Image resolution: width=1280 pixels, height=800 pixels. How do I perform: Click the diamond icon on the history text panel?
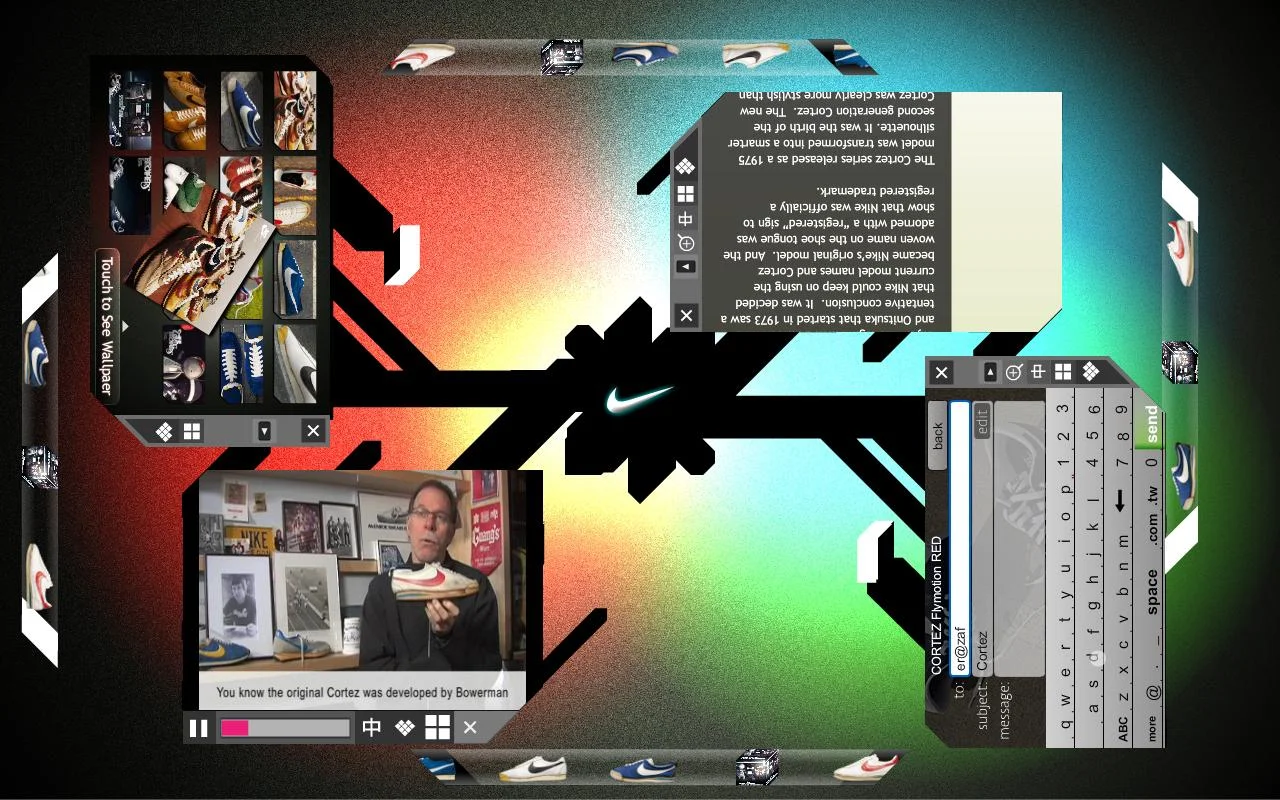685,166
